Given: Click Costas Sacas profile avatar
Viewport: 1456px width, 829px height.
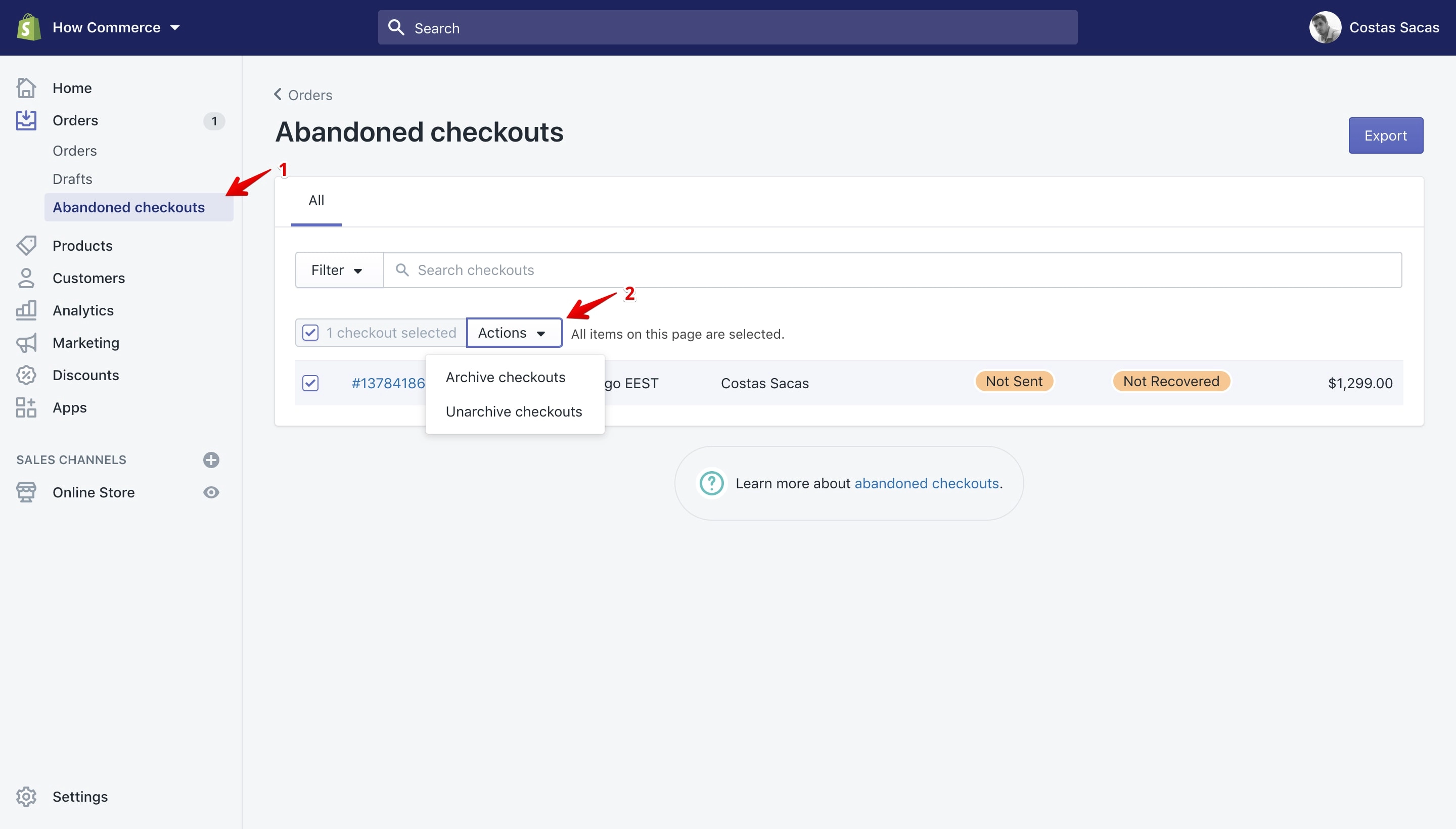Looking at the screenshot, I should tap(1325, 27).
